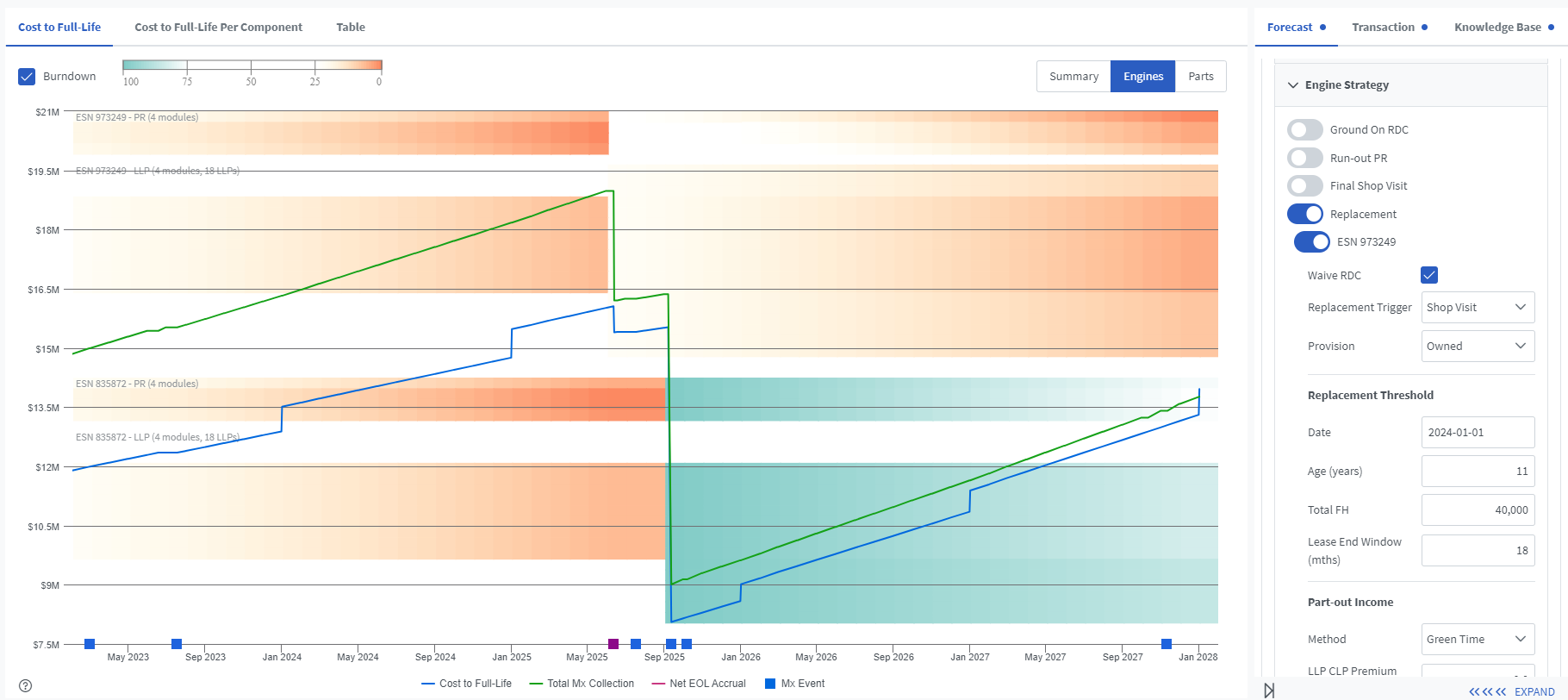Click the Age (years) input field
Viewport: 1568px width, 700px height.
click(x=1478, y=472)
